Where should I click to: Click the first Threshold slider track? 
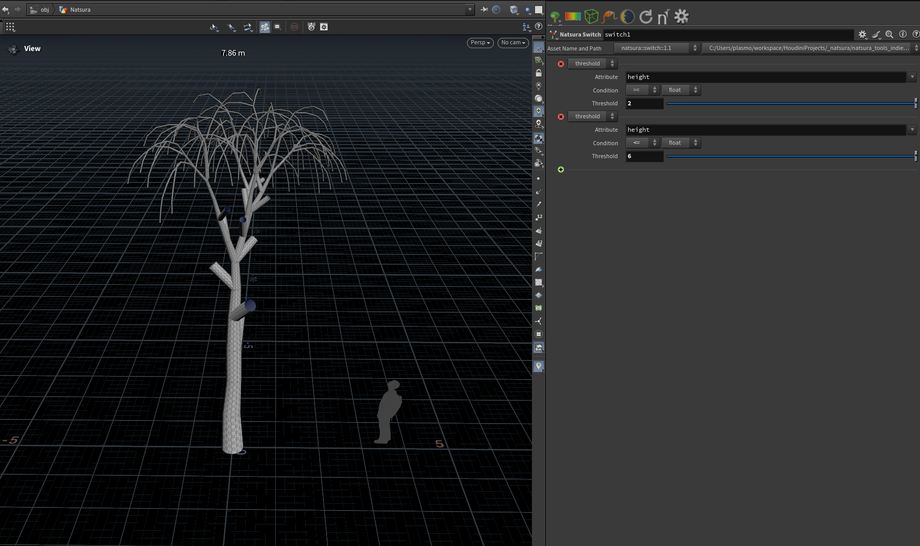[x=788, y=103]
